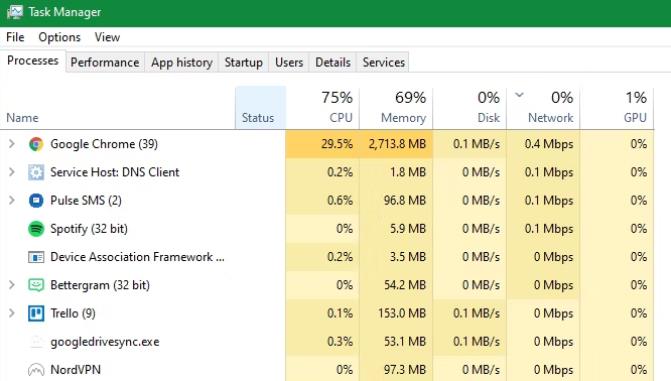The width and height of the screenshot is (671, 381).
Task: Click the Task Manager title bar icon
Action: pos(15,12)
